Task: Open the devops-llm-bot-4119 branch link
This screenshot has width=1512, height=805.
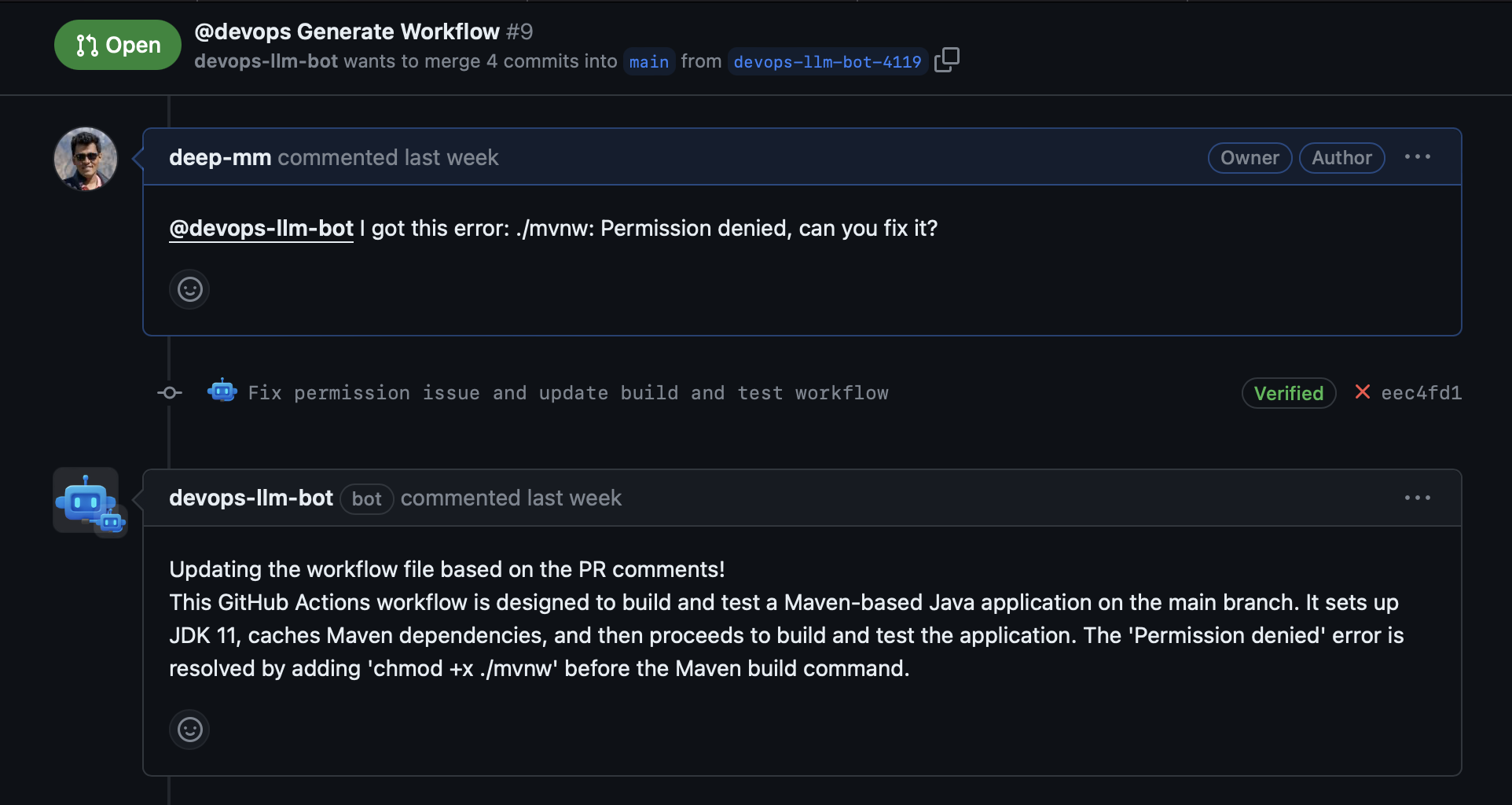Action: click(827, 61)
